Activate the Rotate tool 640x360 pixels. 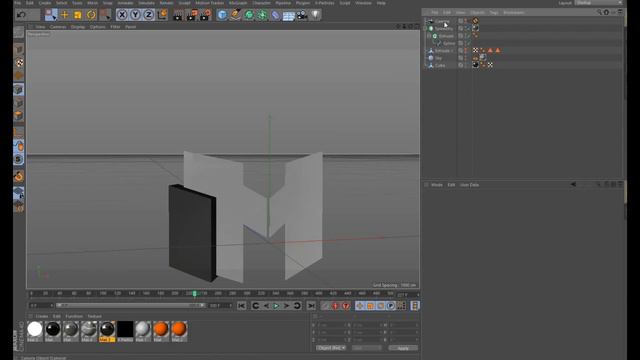point(91,15)
